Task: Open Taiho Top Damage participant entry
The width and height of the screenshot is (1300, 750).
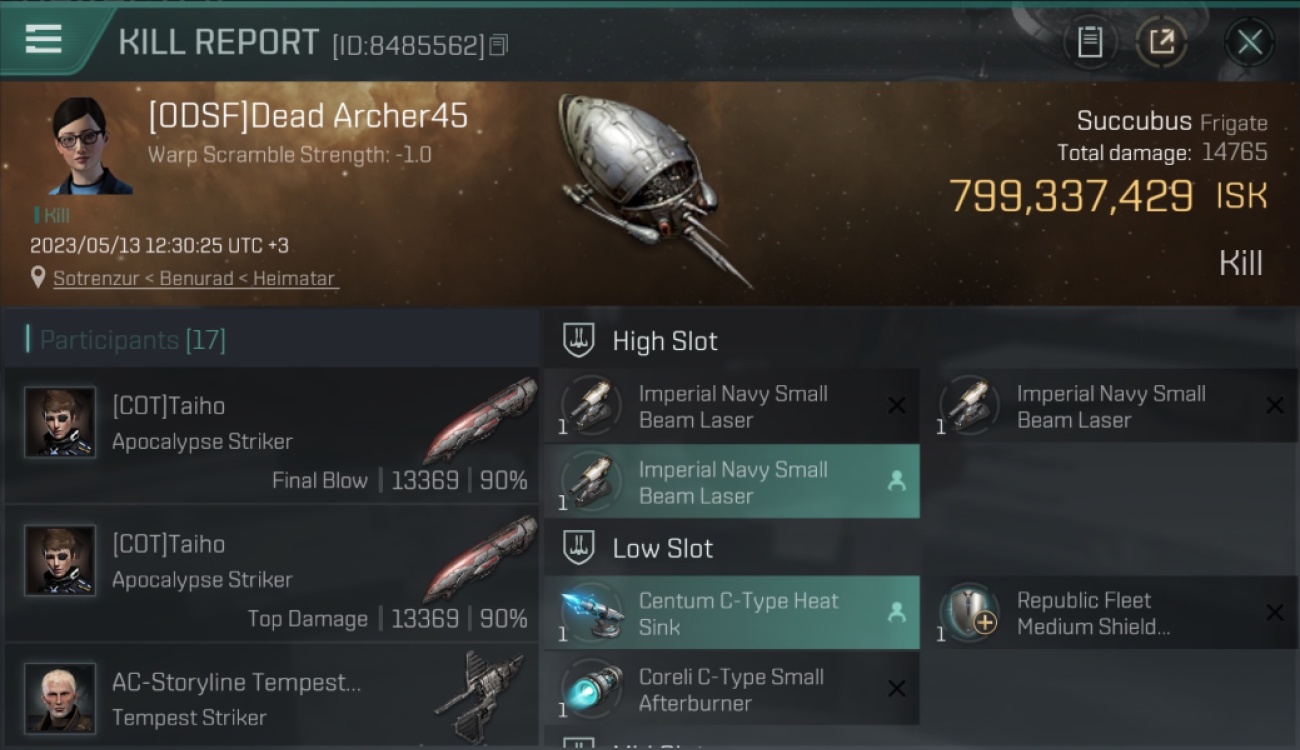Action: coord(271,573)
